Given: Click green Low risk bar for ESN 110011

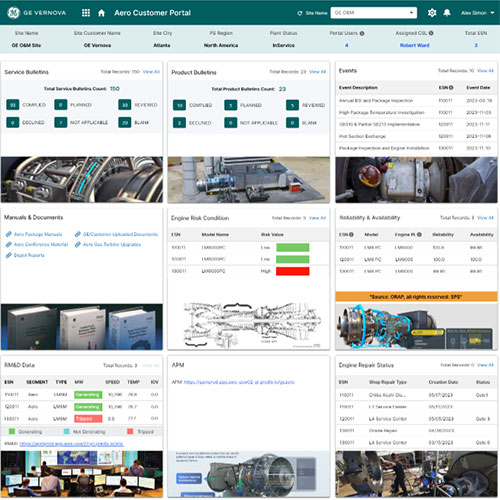Looking at the screenshot, I should (x=293, y=247).
